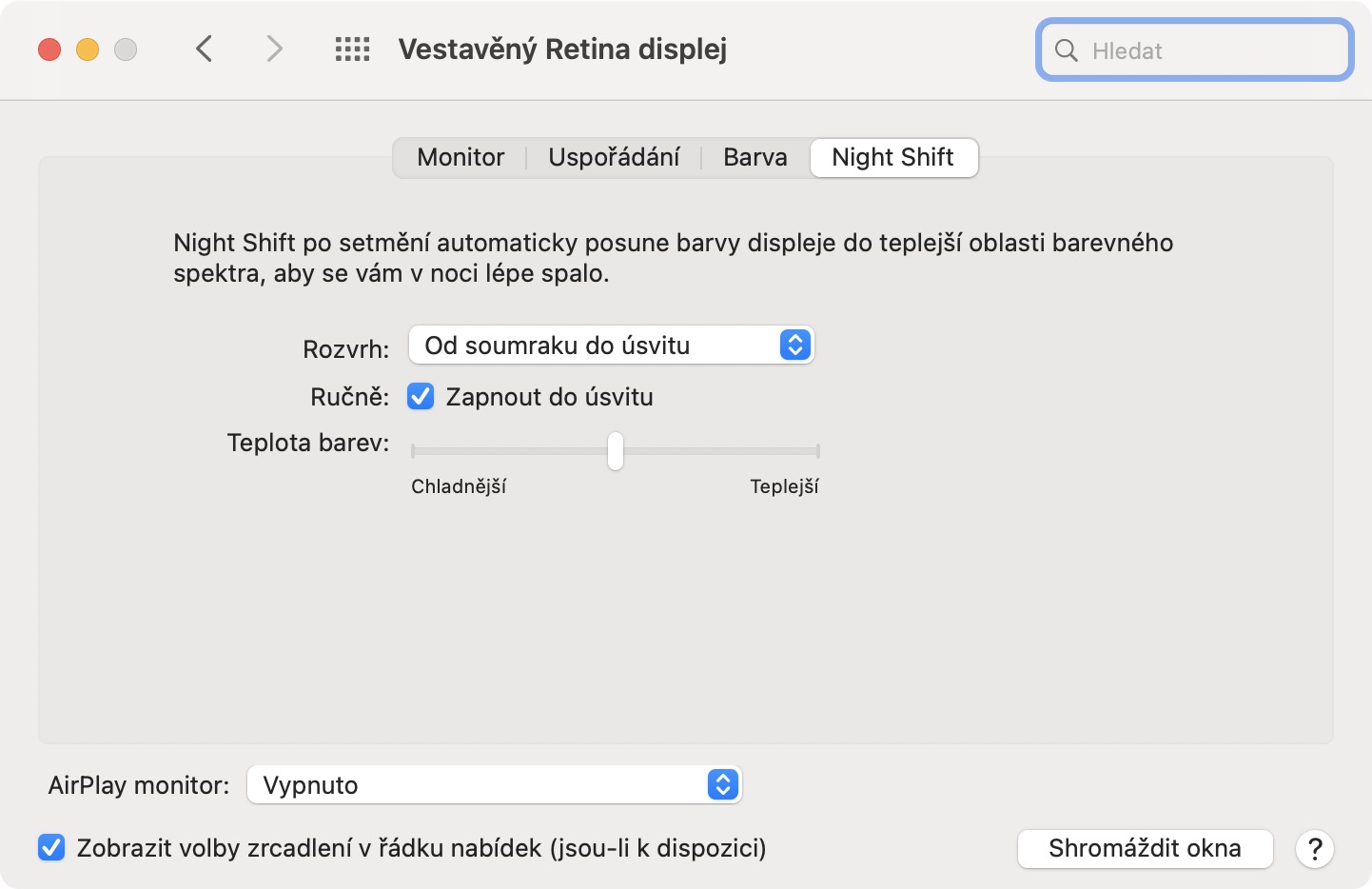Open the Rozvrh schedule dropdown
Image resolution: width=1372 pixels, height=889 pixels.
tap(611, 345)
